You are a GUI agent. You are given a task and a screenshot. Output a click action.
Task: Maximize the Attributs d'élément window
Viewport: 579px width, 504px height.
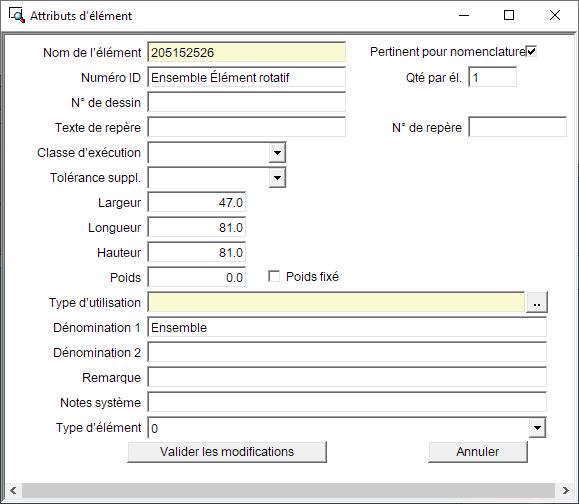[x=509, y=15]
